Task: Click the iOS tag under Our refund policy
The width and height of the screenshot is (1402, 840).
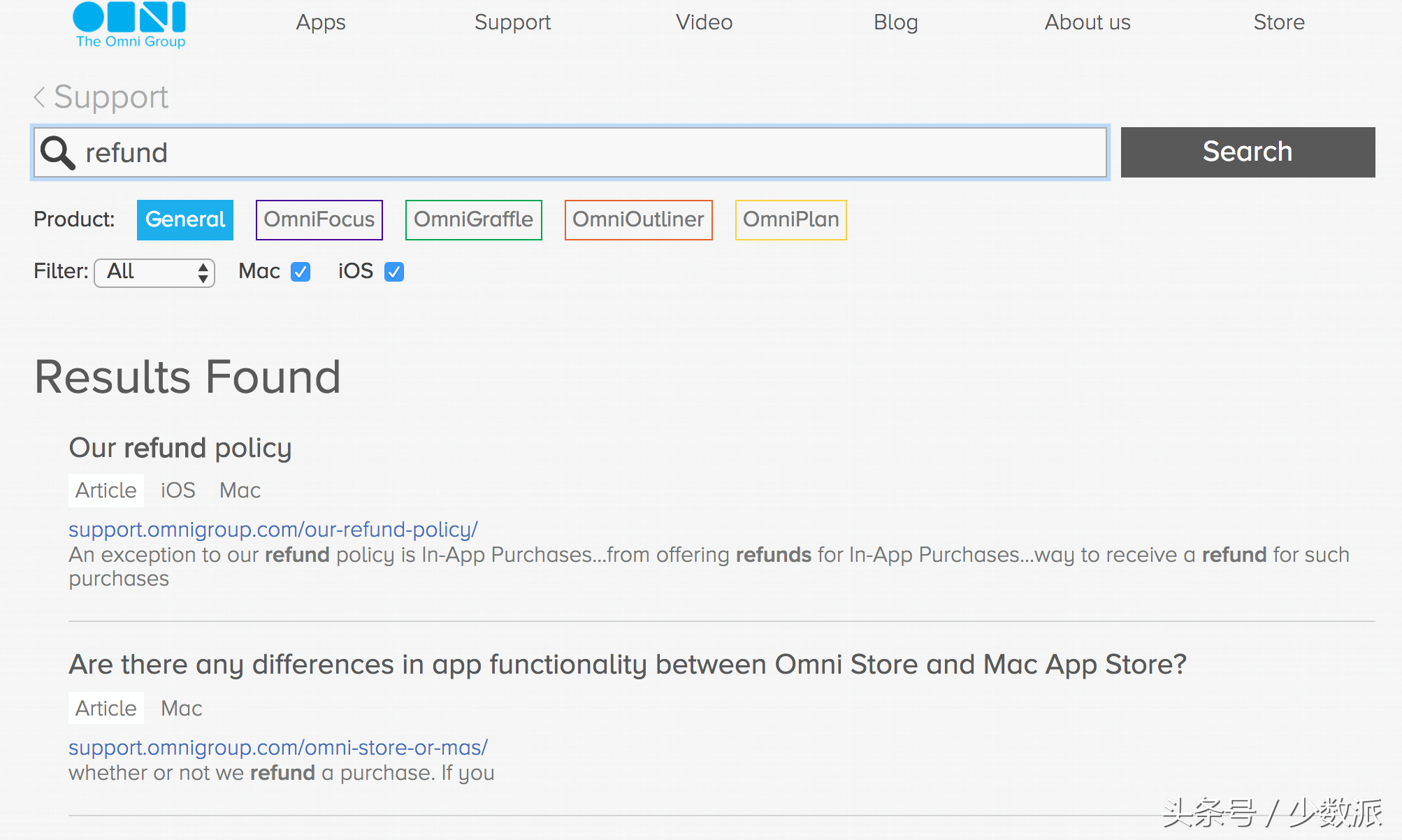Action: 178,491
